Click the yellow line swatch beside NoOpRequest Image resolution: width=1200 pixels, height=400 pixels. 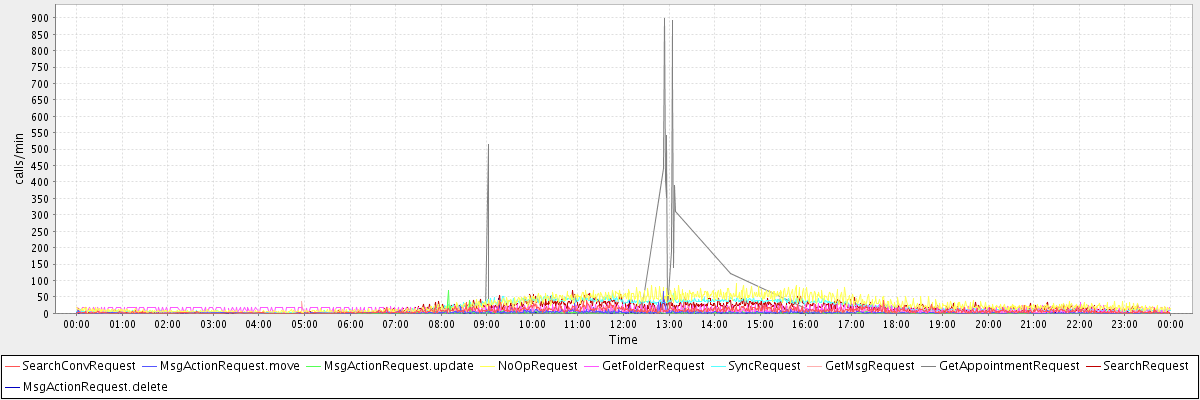click(489, 366)
